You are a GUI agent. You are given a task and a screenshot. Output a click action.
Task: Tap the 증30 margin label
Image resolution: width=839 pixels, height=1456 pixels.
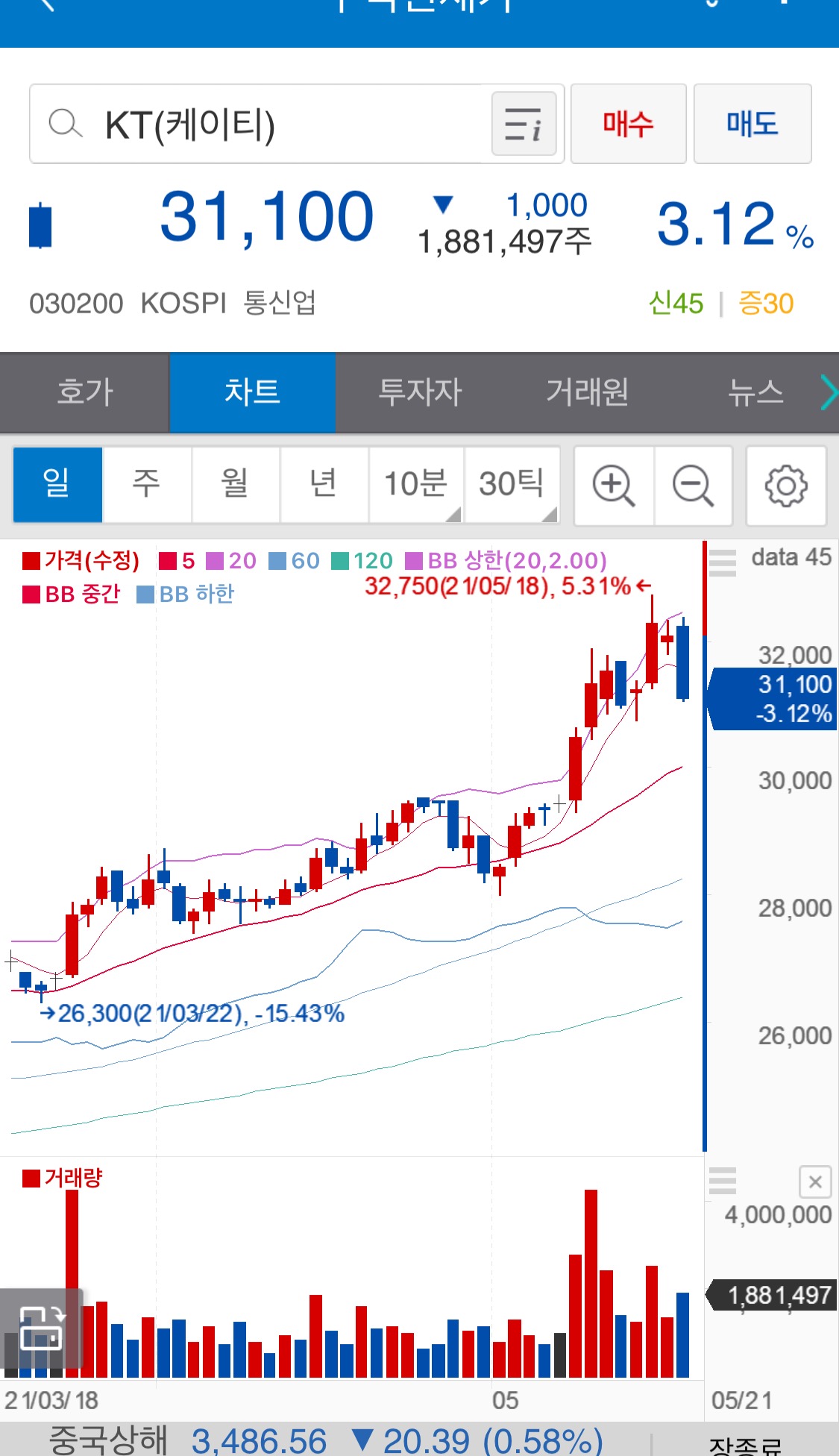point(766,304)
